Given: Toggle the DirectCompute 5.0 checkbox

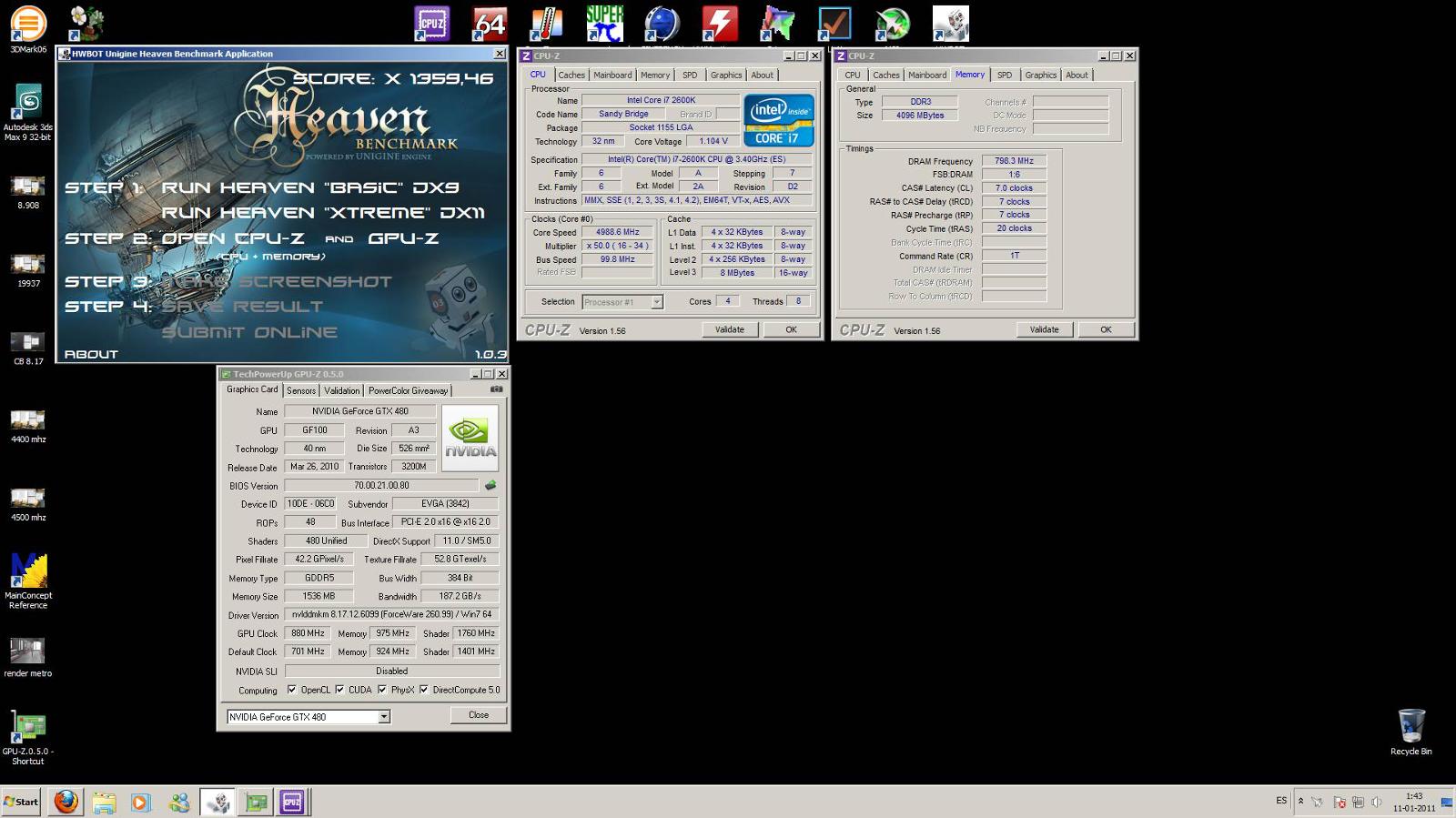Looking at the screenshot, I should coord(424,690).
